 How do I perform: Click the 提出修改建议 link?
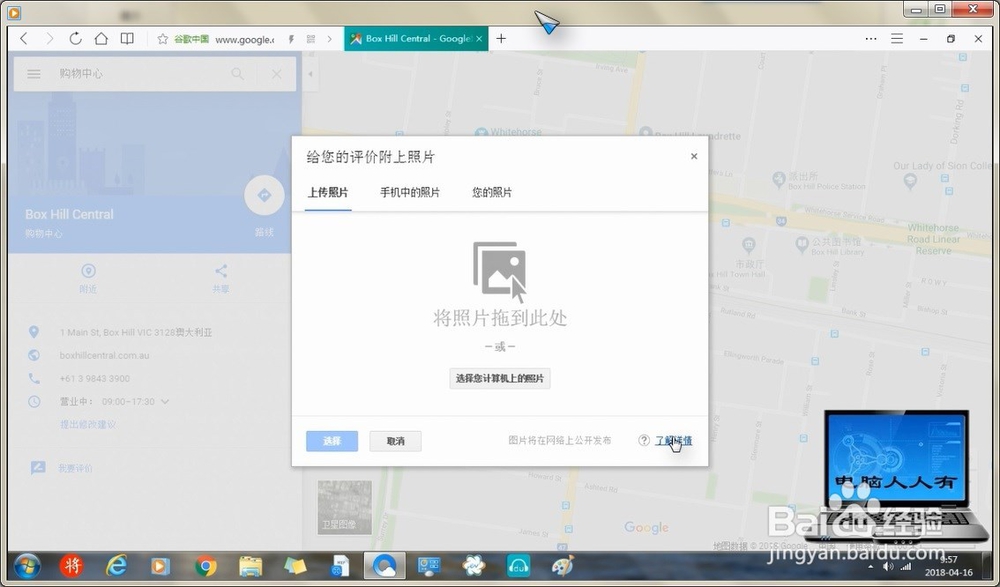tap(88, 424)
